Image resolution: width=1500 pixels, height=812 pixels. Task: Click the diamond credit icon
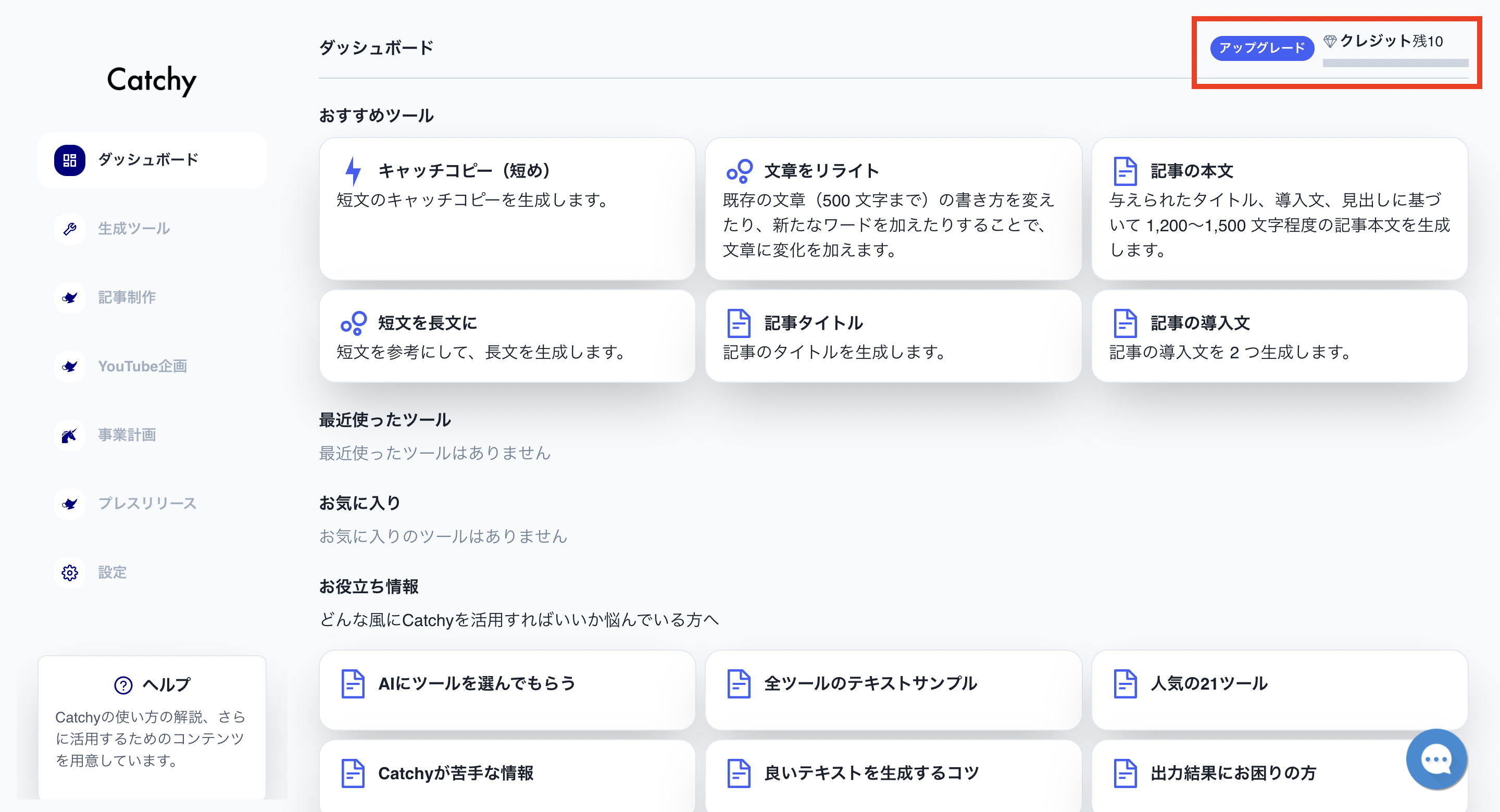(x=1330, y=41)
